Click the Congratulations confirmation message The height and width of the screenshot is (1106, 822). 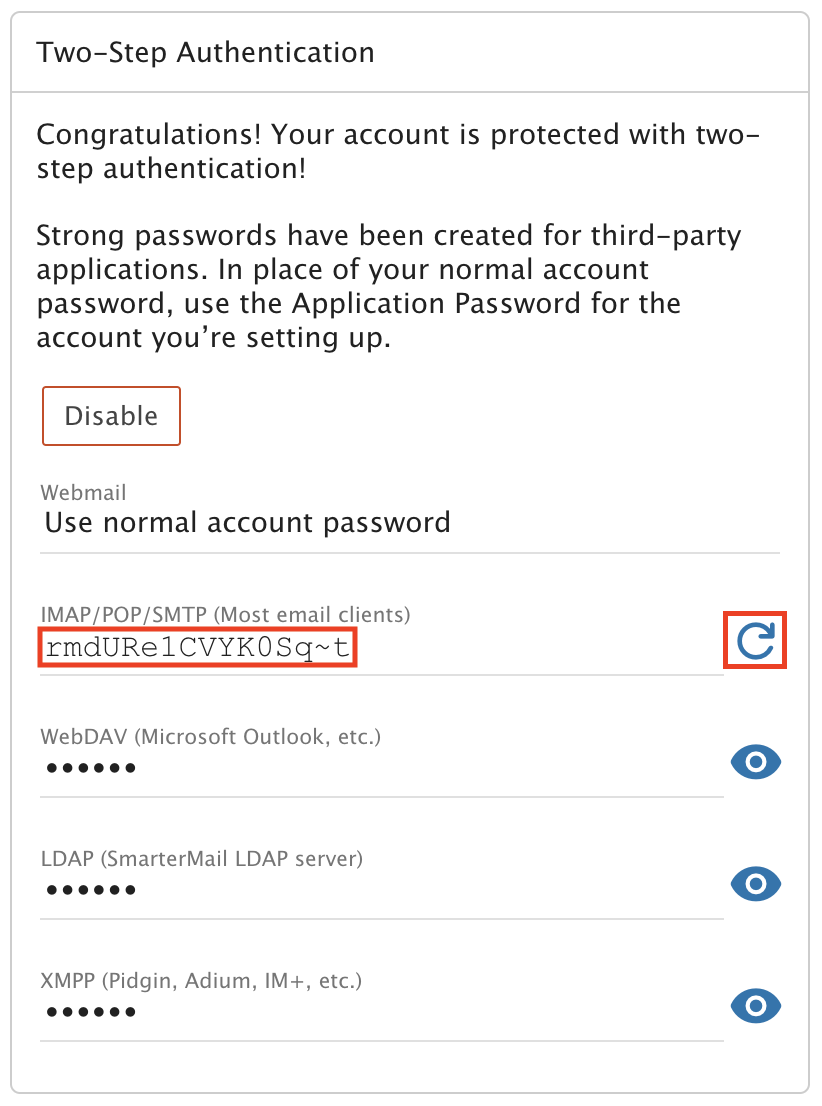[x=399, y=151]
